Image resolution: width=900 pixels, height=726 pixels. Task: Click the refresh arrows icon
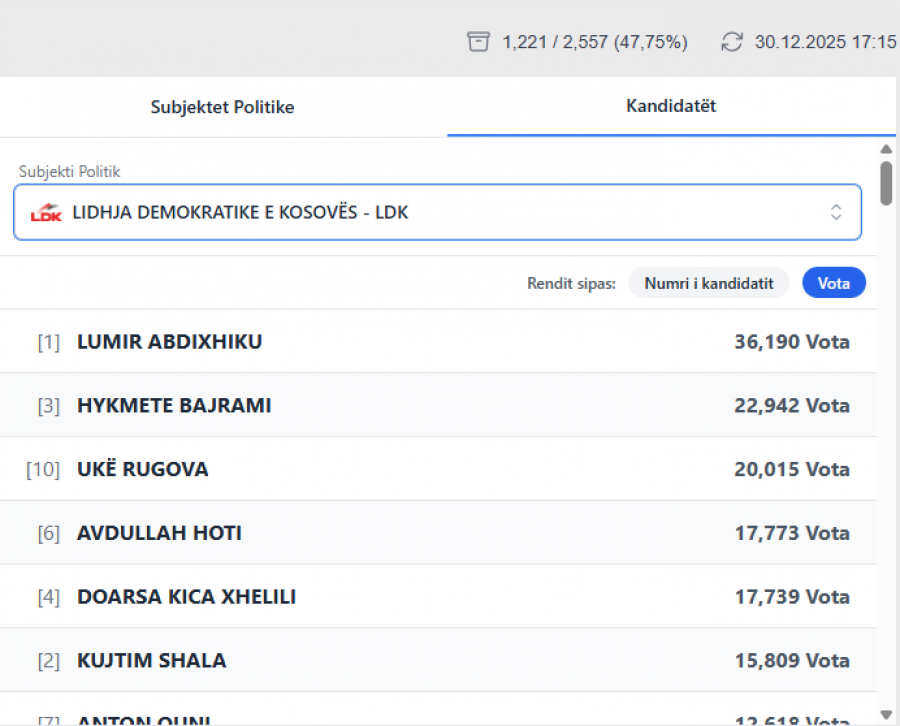[x=732, y=42]
